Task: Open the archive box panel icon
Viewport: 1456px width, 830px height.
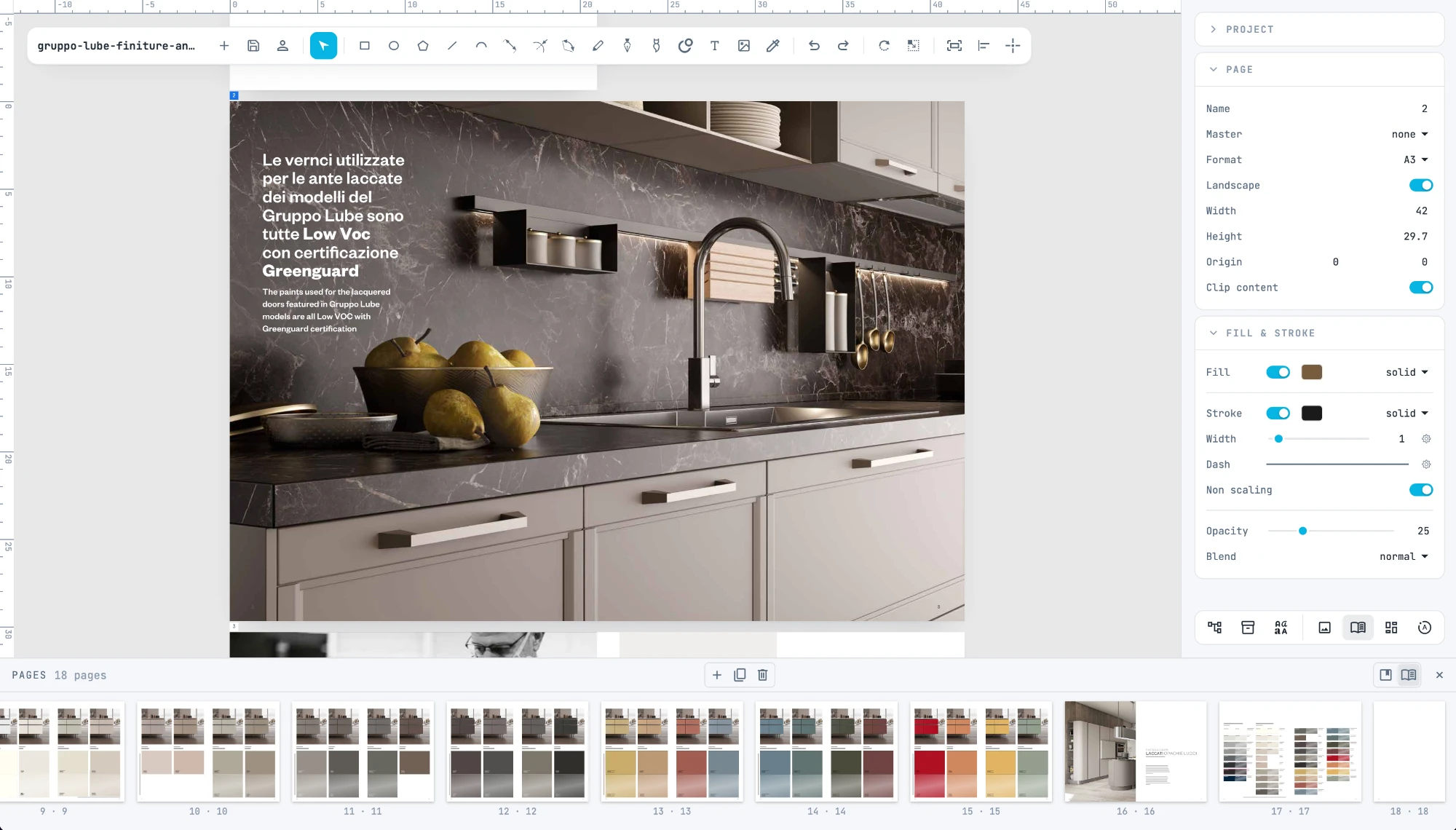Action: click(1248, 628)
